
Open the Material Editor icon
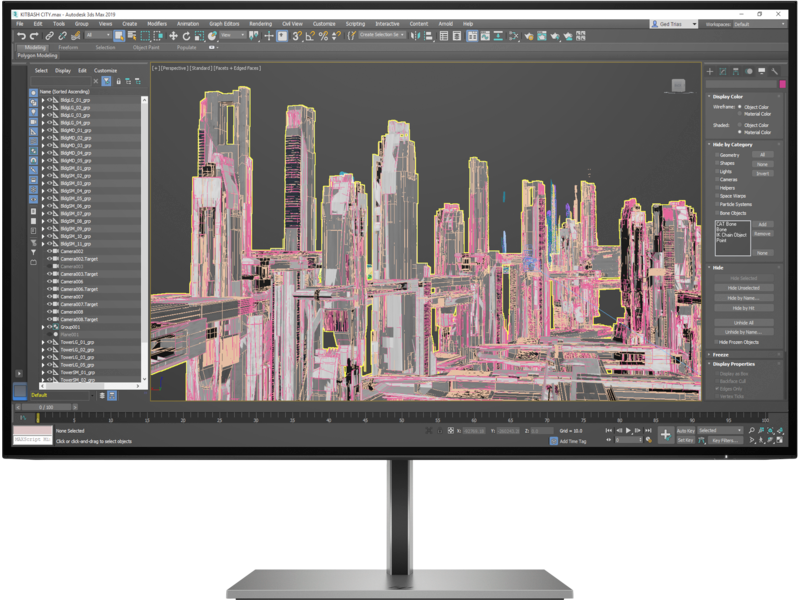pyautogui.click(x=513, y=36)
